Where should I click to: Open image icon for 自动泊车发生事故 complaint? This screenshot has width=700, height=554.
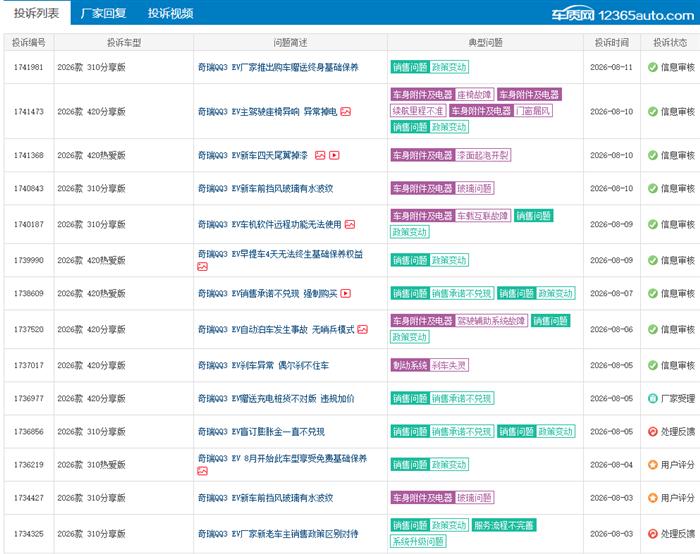(x=362, y=329)
